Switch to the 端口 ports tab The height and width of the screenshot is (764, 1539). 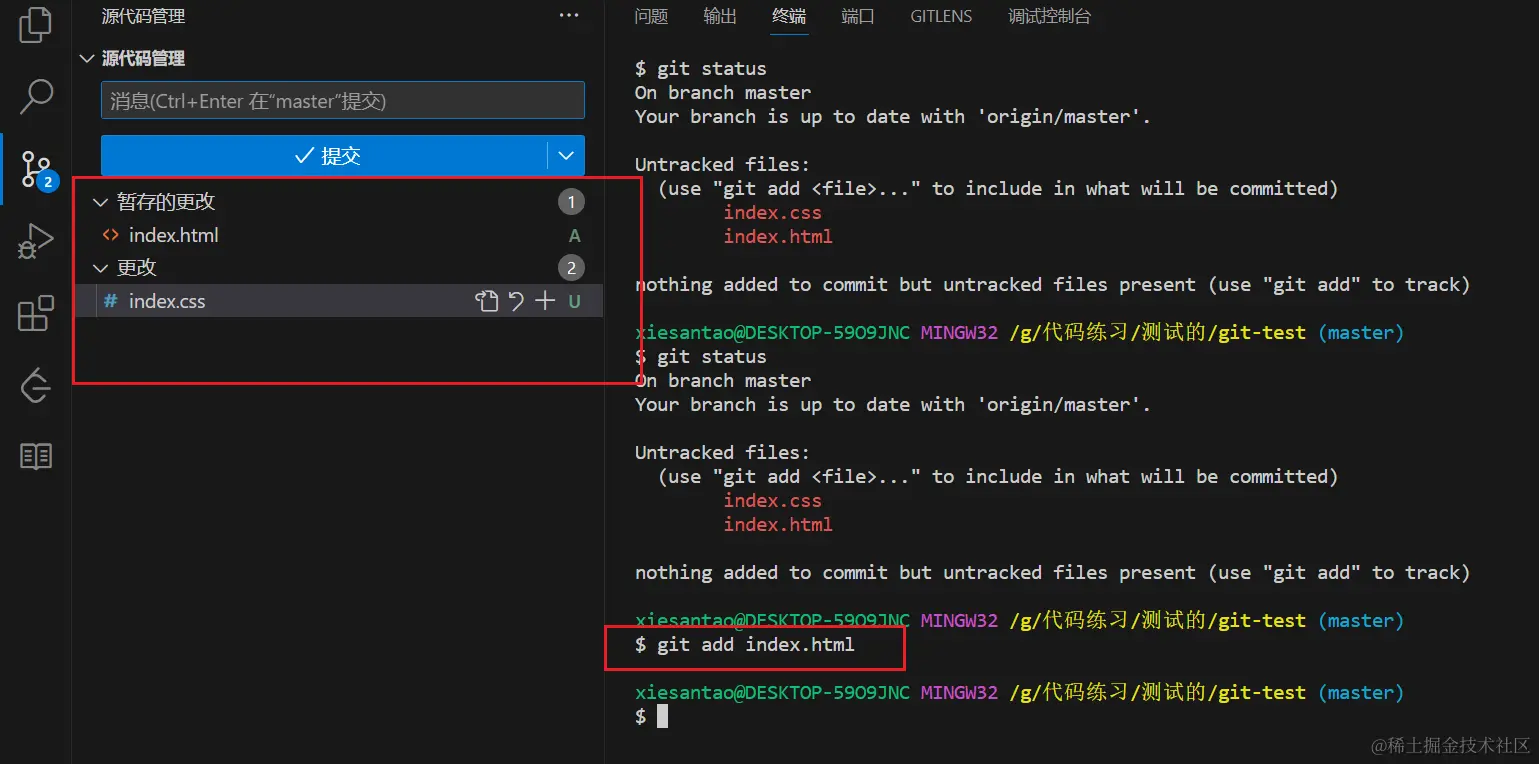858,16
